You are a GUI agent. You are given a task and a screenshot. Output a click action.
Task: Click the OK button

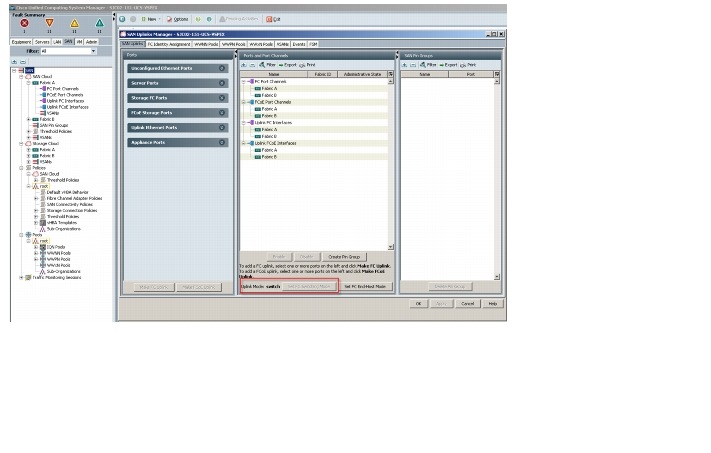point(418,304)
